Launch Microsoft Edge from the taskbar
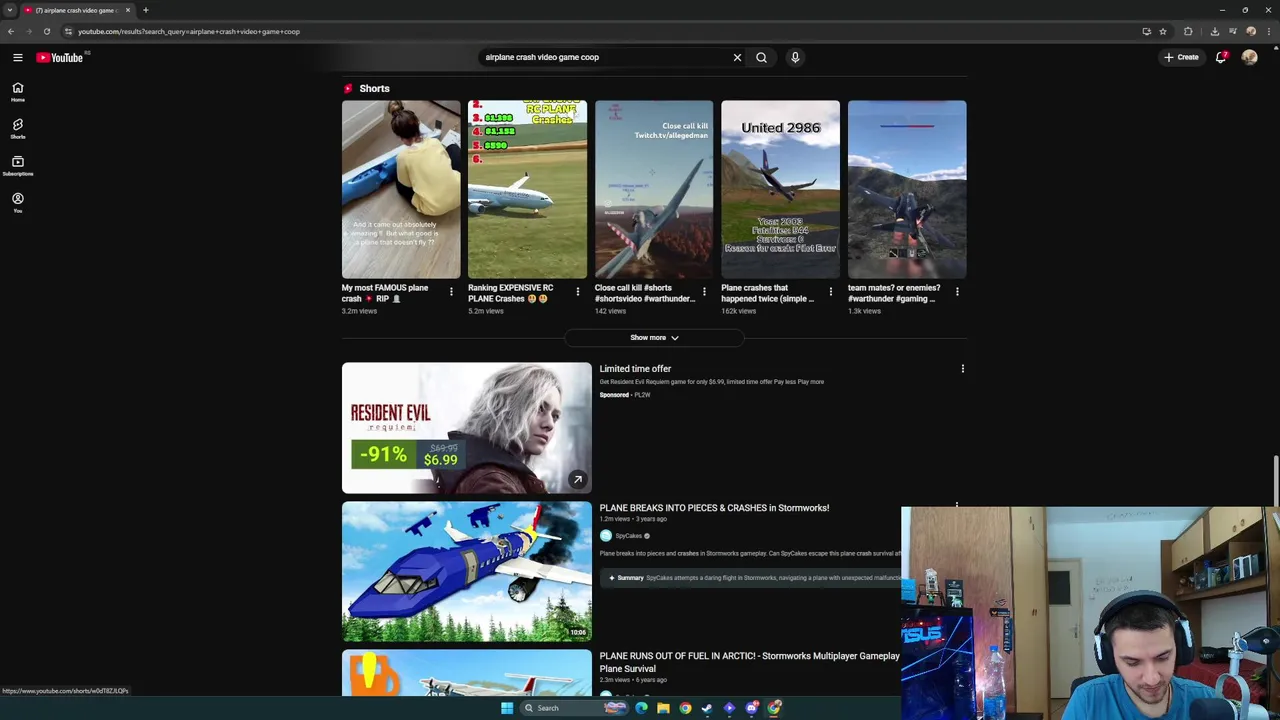 [641, 708]
